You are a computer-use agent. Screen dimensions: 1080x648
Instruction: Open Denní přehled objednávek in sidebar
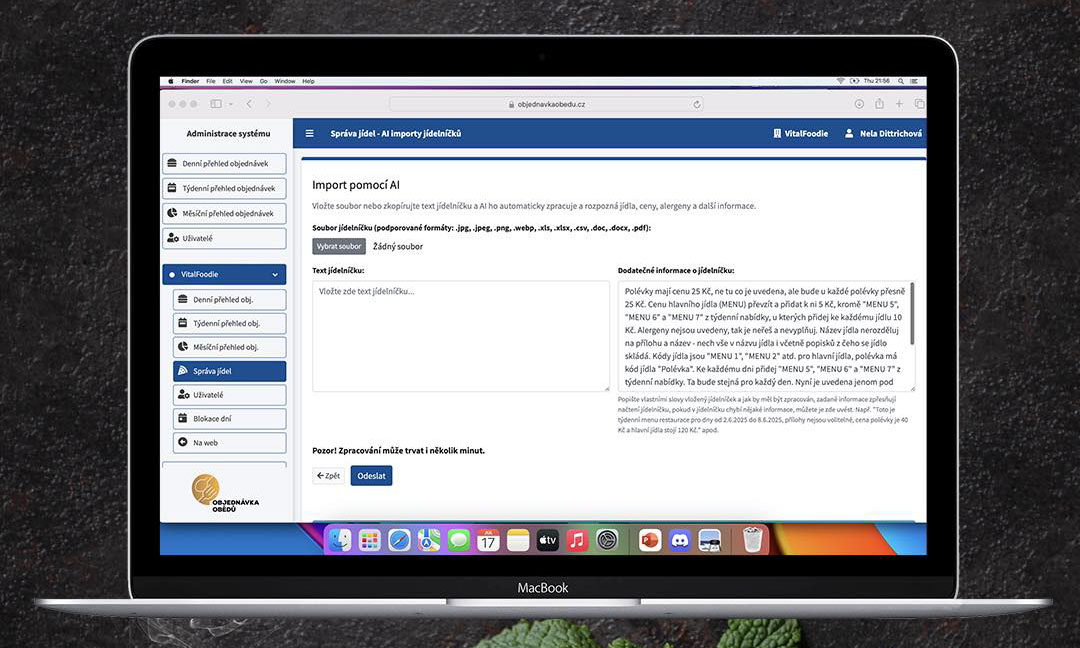224,163
